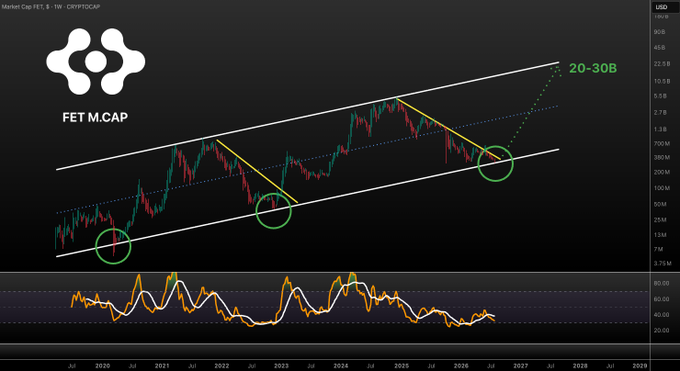Click the 'Market Cap FET, $ · 1W · CRYPTOCAP' title
Viewport: 680px width, 371px height.
50,7
